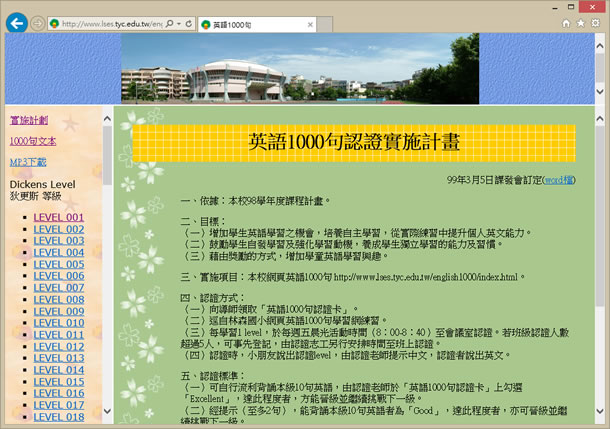Click the greyed forward navigation arrow

click(37, 24)
